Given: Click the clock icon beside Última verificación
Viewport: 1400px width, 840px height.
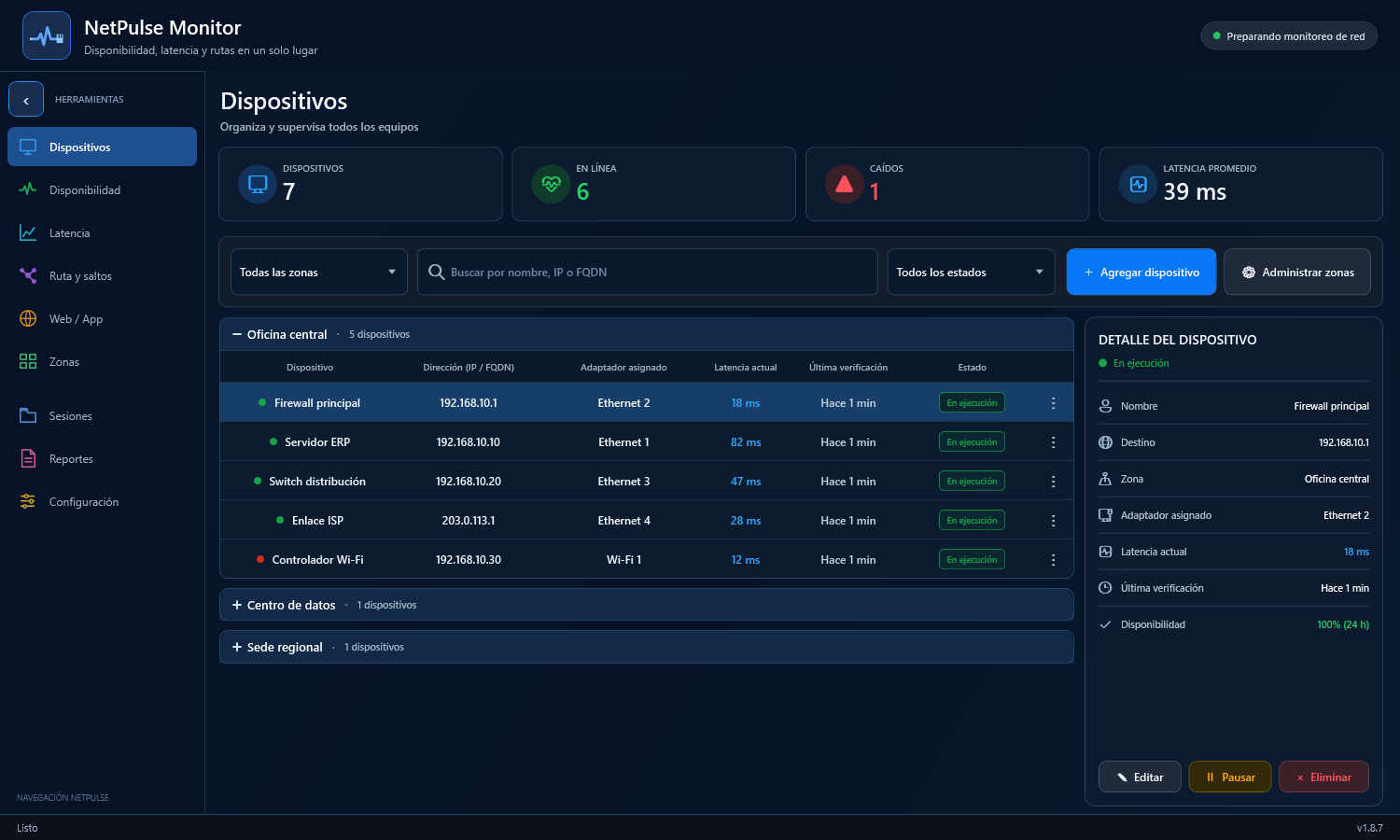Looking at the screenshot, I should pyautogui.click(x=1105, y=588).
